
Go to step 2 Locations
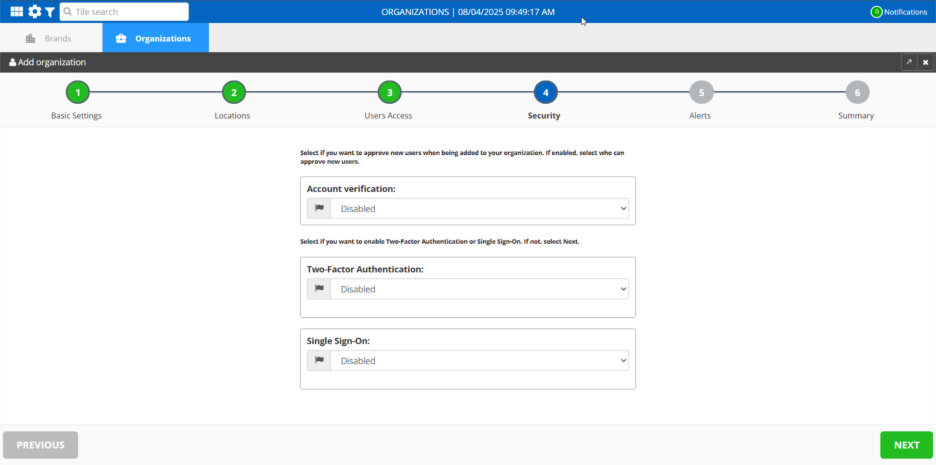tap(233, 93)
